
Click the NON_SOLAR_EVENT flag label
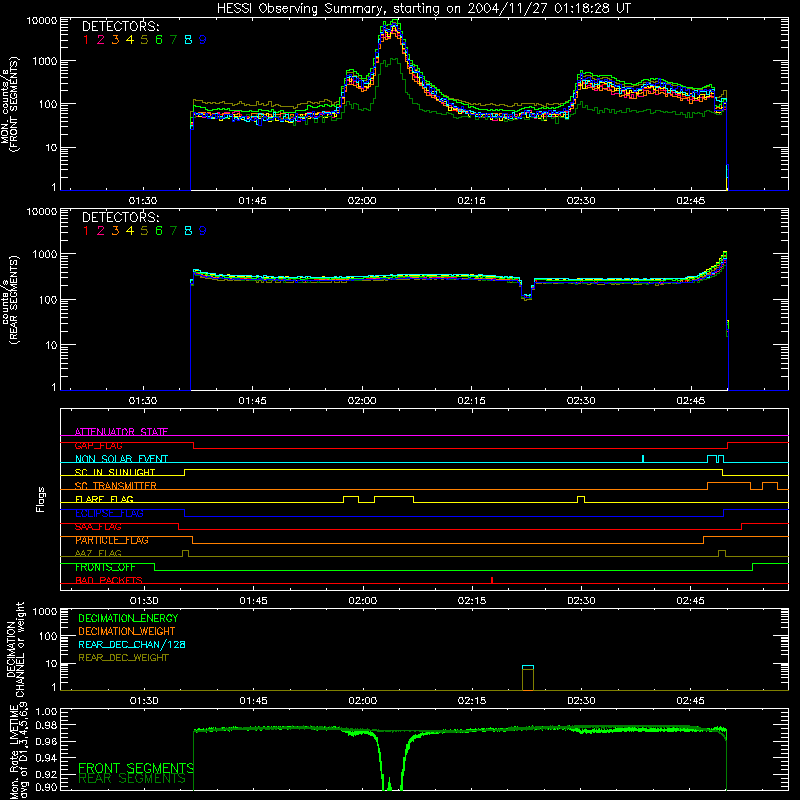121,459
